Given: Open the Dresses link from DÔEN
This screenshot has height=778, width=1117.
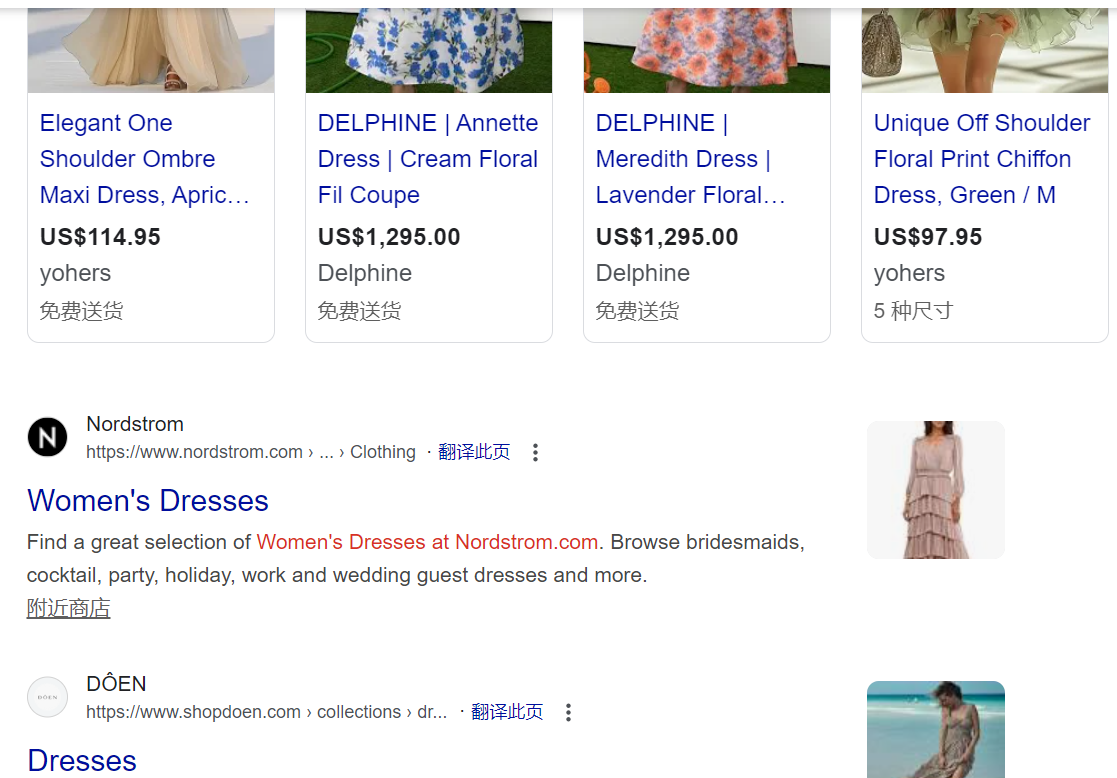Looking at the screenshot, I should click(82, 760).
